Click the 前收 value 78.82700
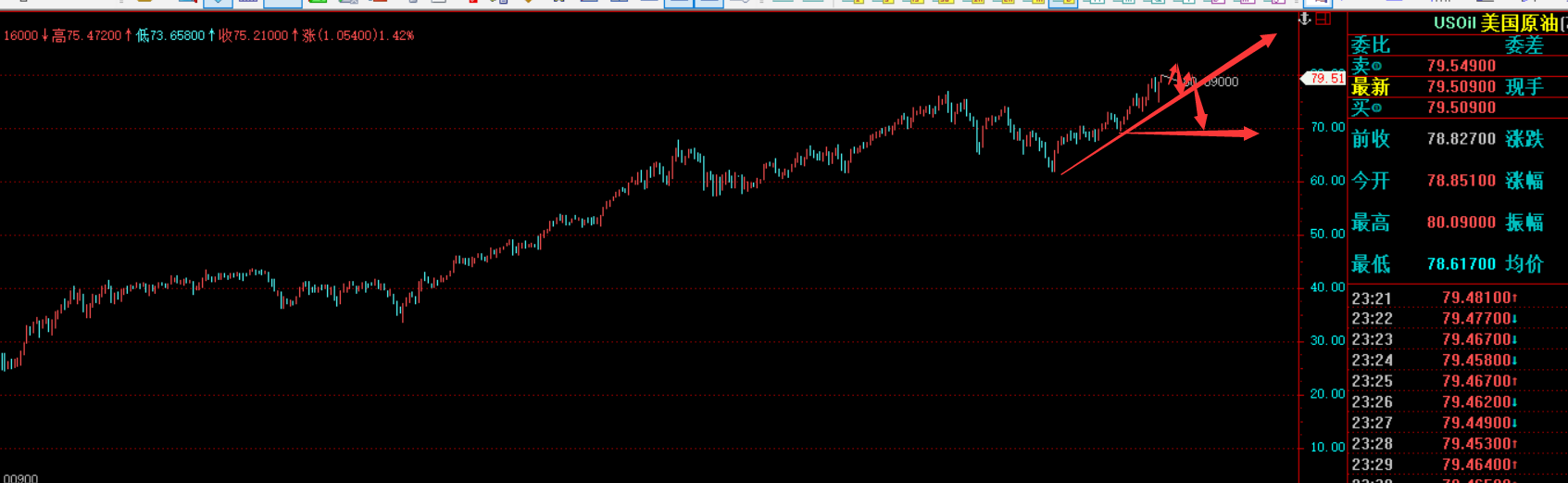The image size is (1568, 483). [x=1461, y=139]
